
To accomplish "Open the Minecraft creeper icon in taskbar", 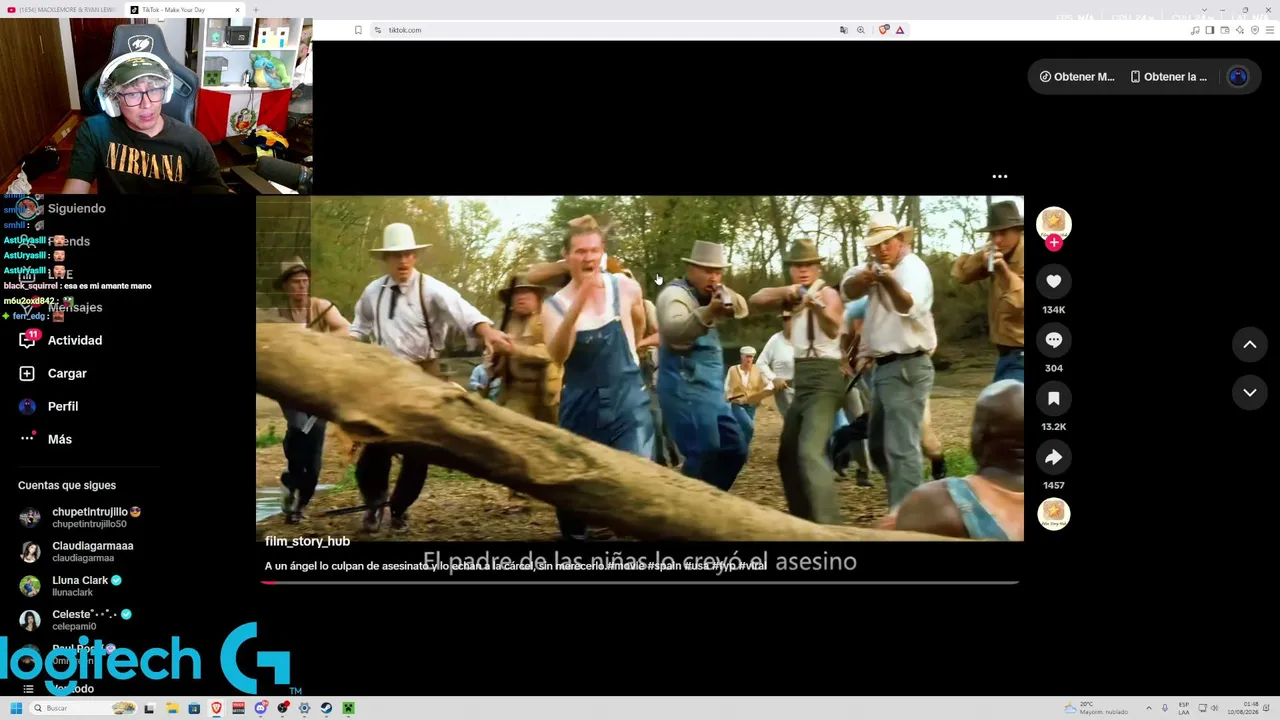I will [348, 708].
